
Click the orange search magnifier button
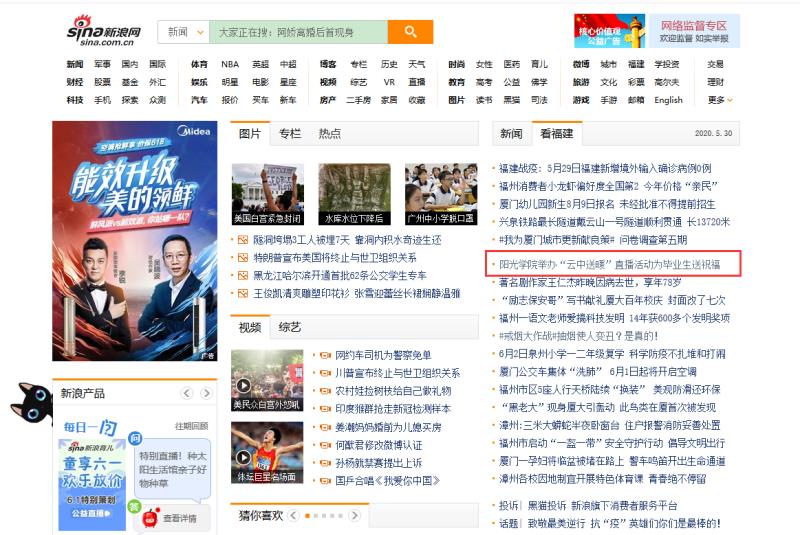click(x=410, y=32)
